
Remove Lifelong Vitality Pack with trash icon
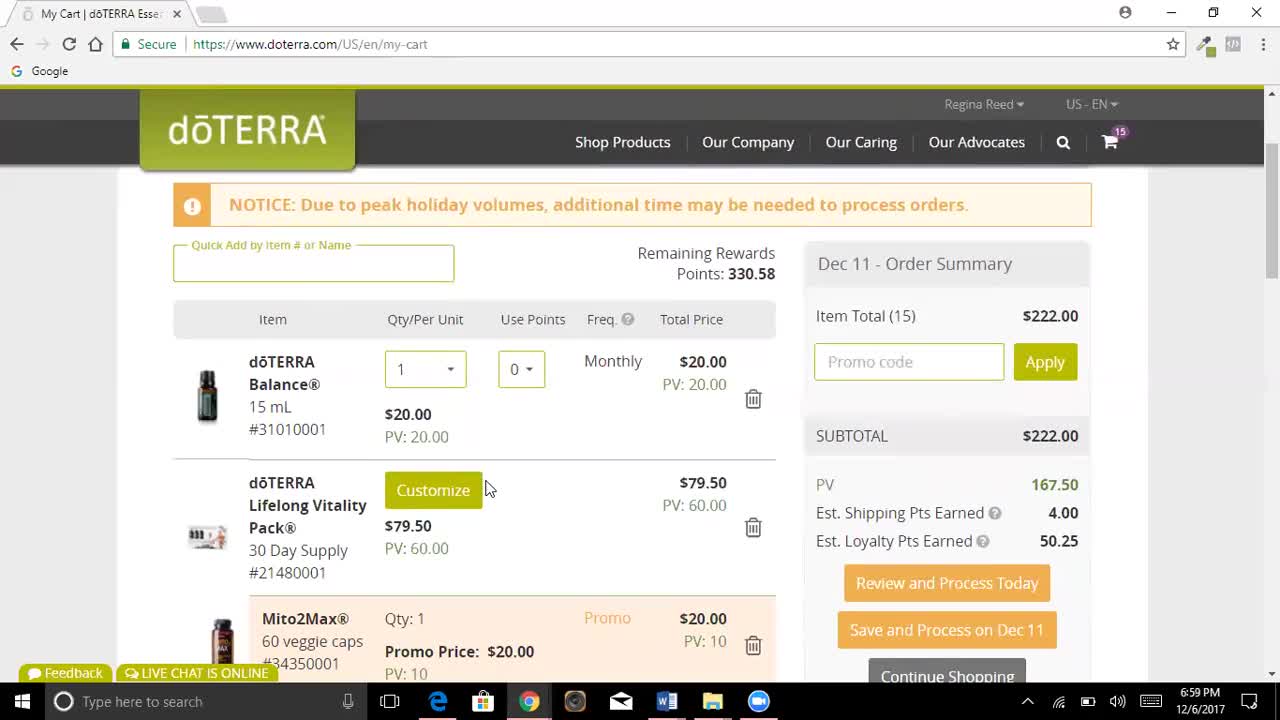pyautogui.click(x=753, y=527)
